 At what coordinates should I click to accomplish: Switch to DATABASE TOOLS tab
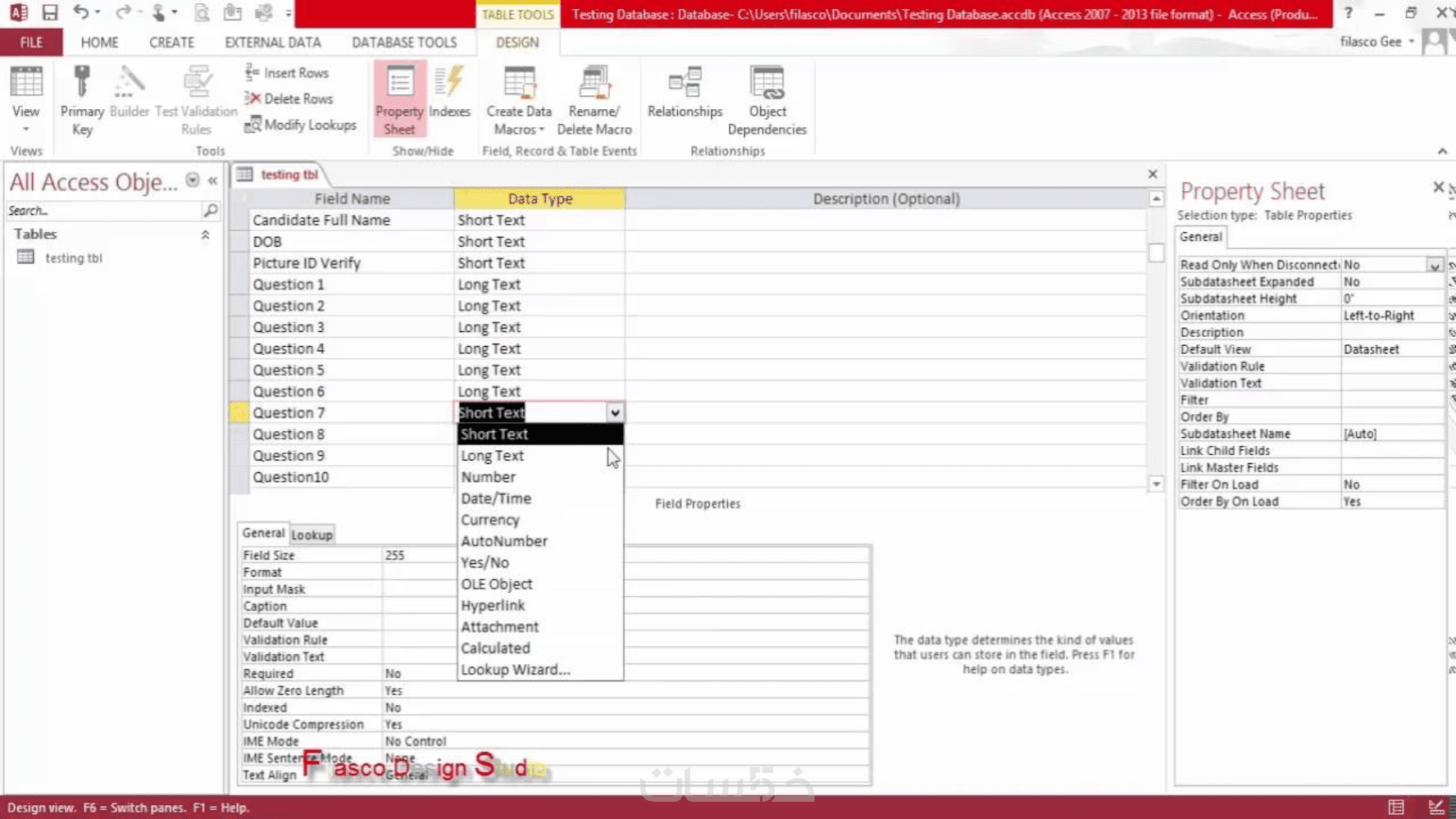(x=404, y=42)
